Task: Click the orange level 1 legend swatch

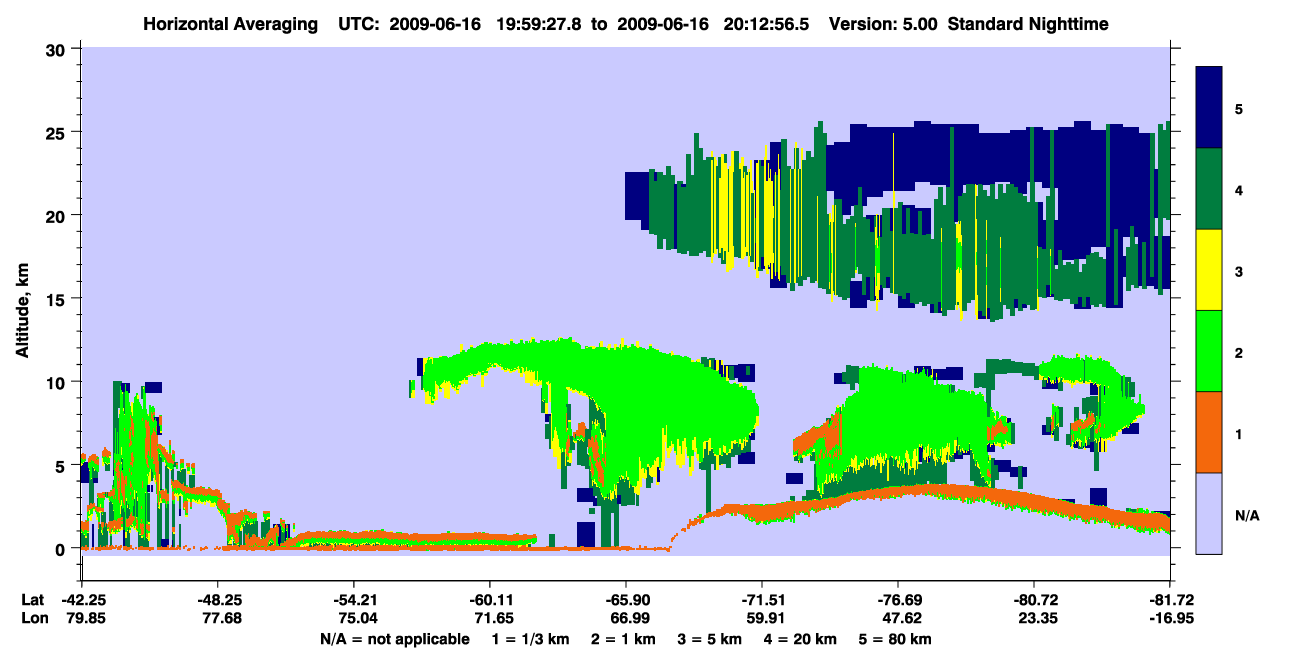Action: pyautogui.click(x=1209, y=432)
